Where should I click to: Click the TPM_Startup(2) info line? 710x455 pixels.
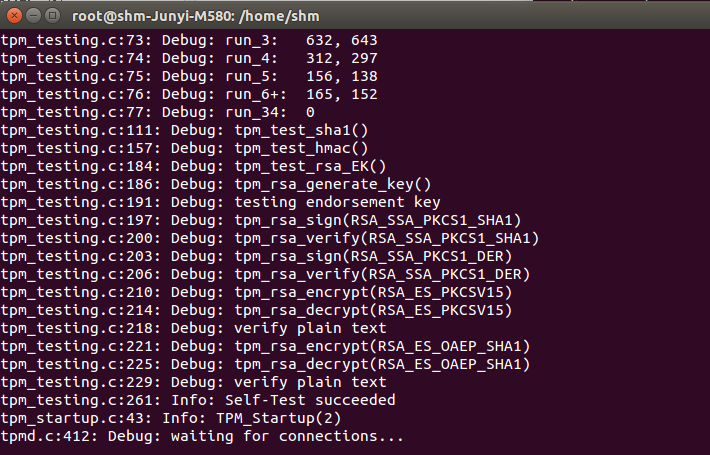[171, 418]
